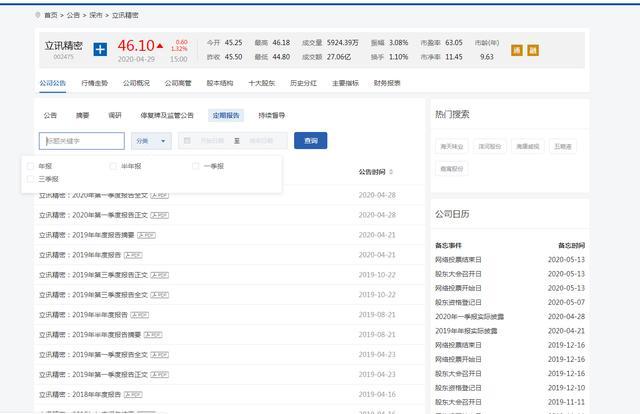The height and width of the screenshot is (414, 640).
Task: Click 首页 in the breadcrumb
Action: (51, 15)
